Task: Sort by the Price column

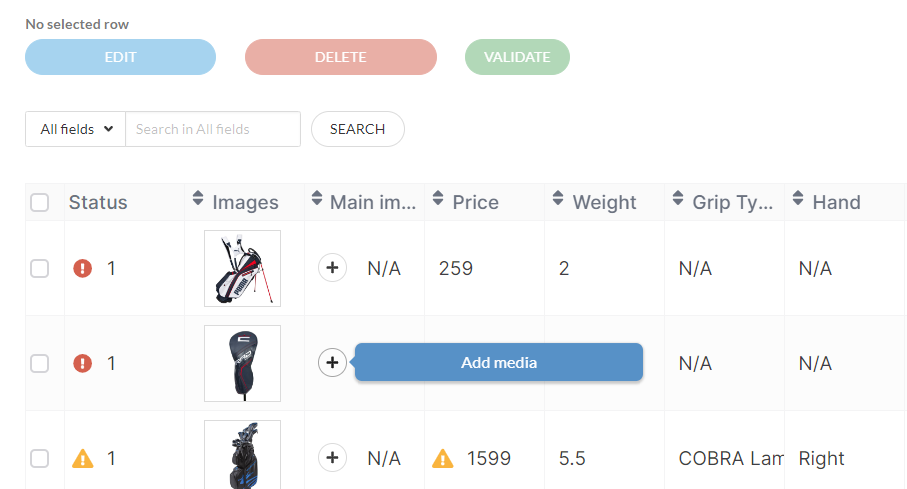Action: click(438, 198)
